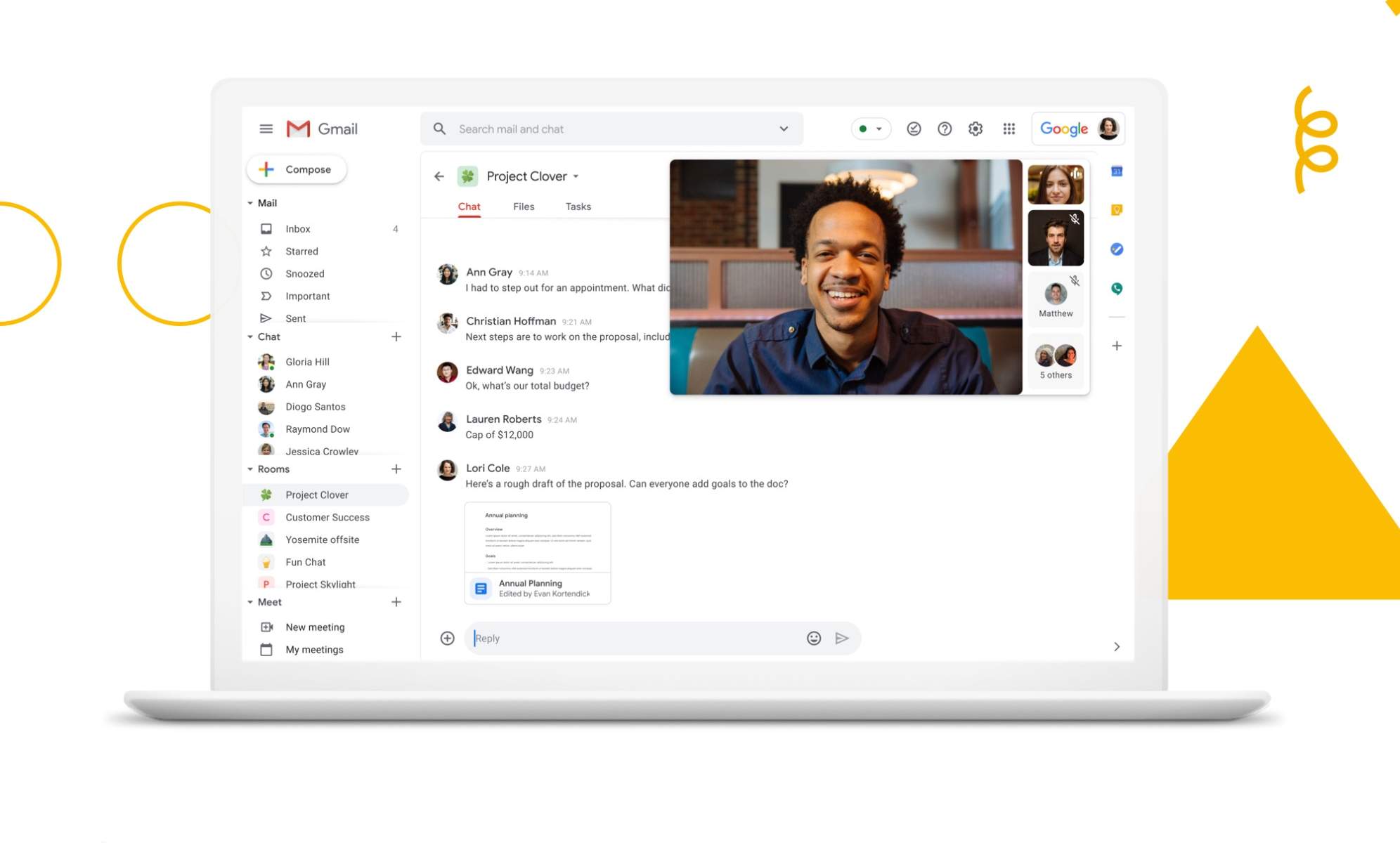
Task: Switch to the Tasks tab
Action: tap(578, 207)
